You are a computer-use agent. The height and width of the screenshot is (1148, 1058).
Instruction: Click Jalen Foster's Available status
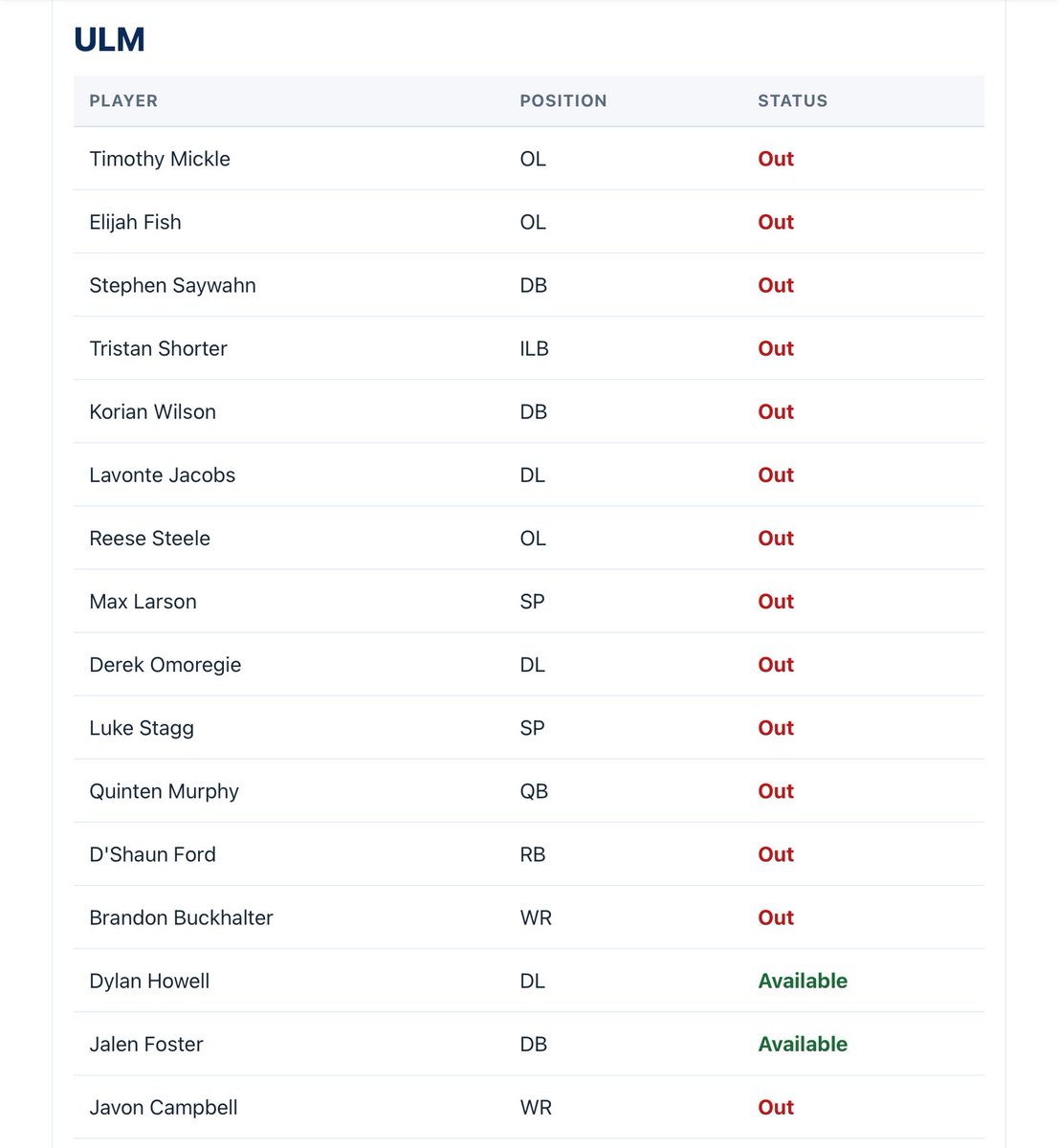click(x=803, y=1044)
